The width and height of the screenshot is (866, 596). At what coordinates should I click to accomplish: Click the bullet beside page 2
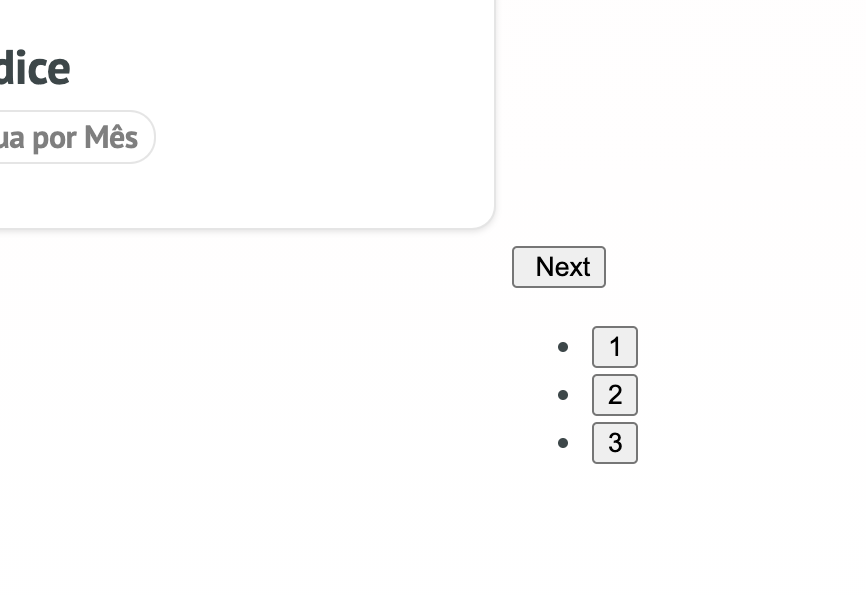563,395
